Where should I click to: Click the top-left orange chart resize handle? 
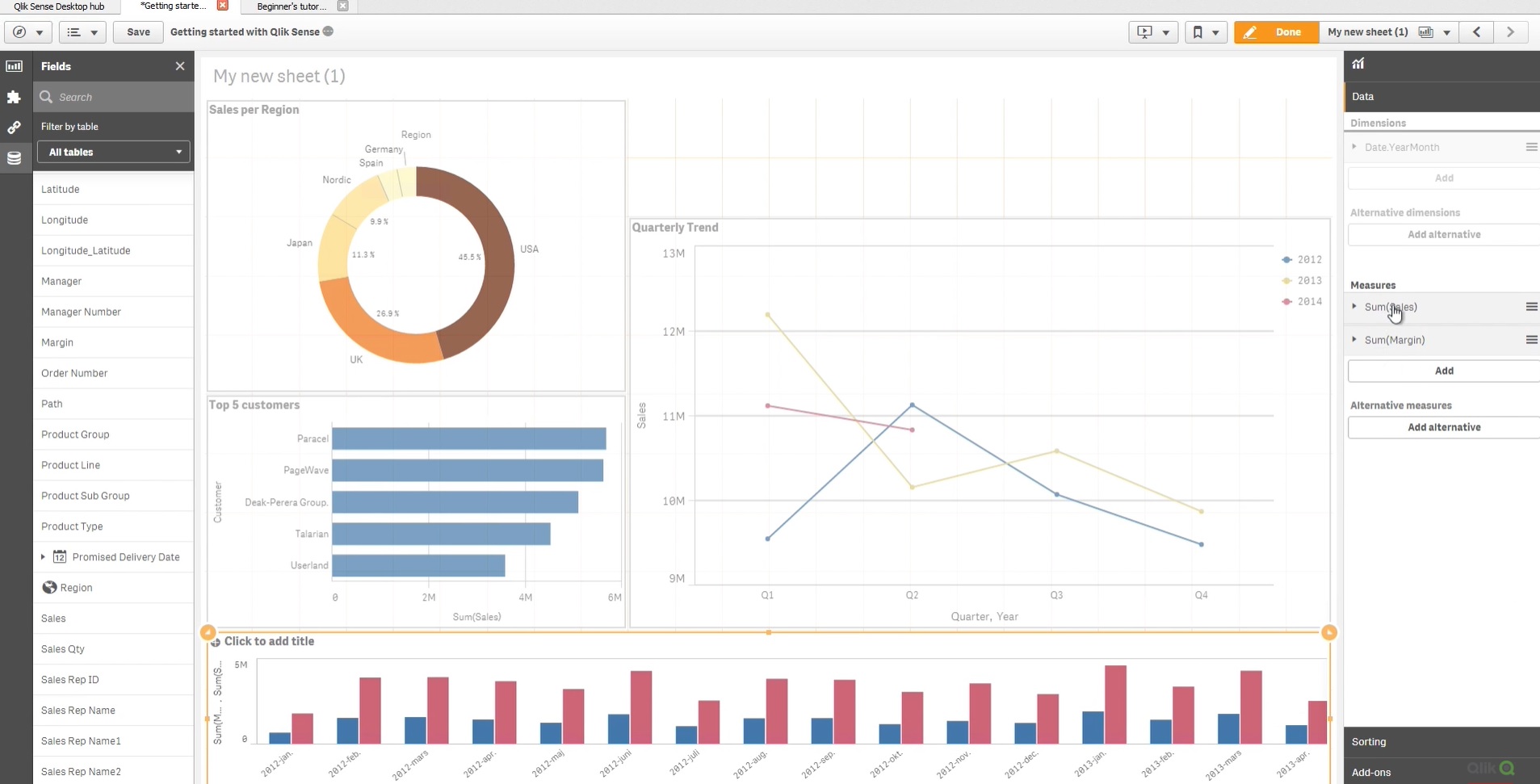click(208, 632)
